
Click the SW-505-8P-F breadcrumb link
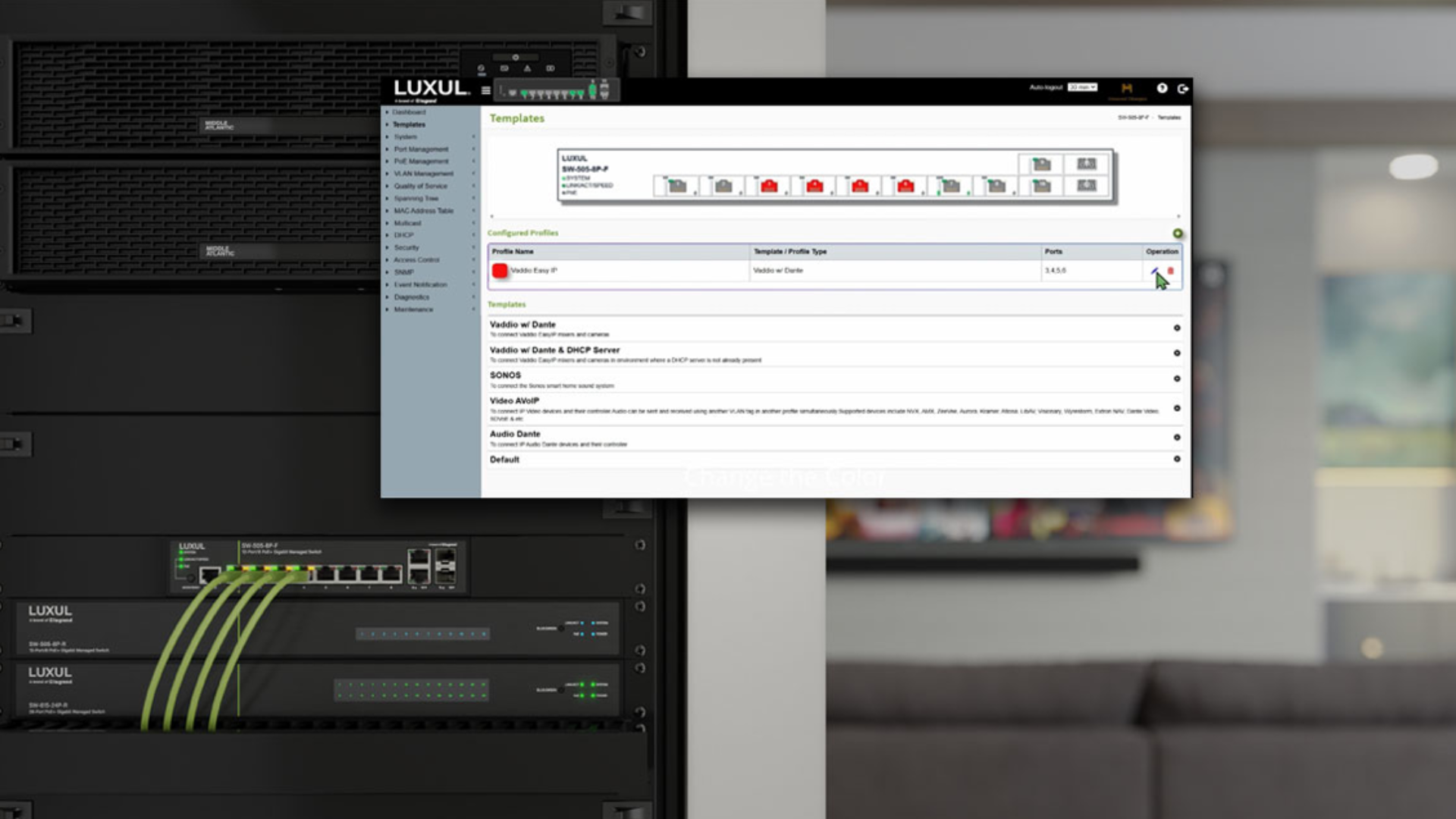click(1133, 118)
